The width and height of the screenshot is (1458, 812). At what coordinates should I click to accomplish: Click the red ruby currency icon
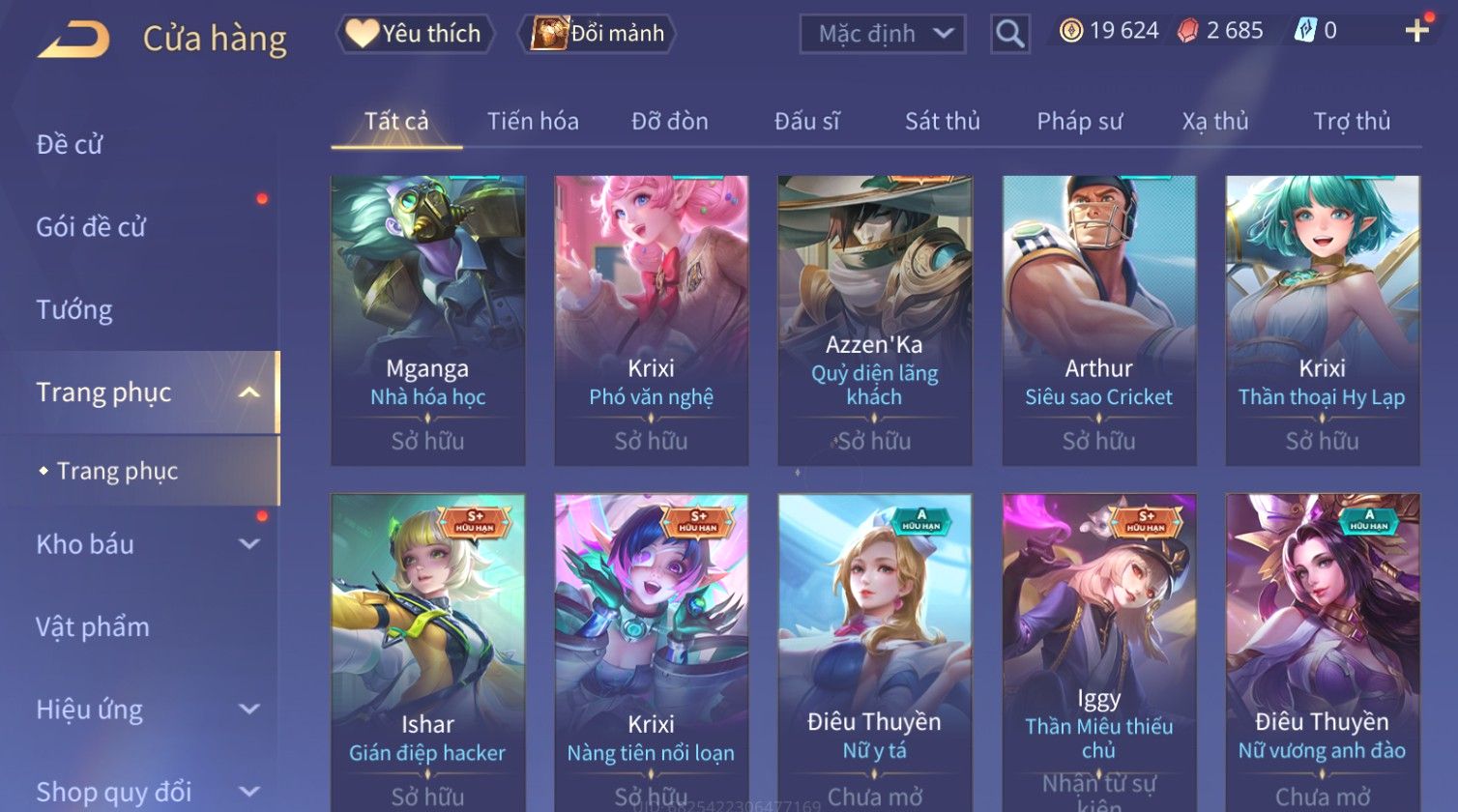pos(1187,32)
